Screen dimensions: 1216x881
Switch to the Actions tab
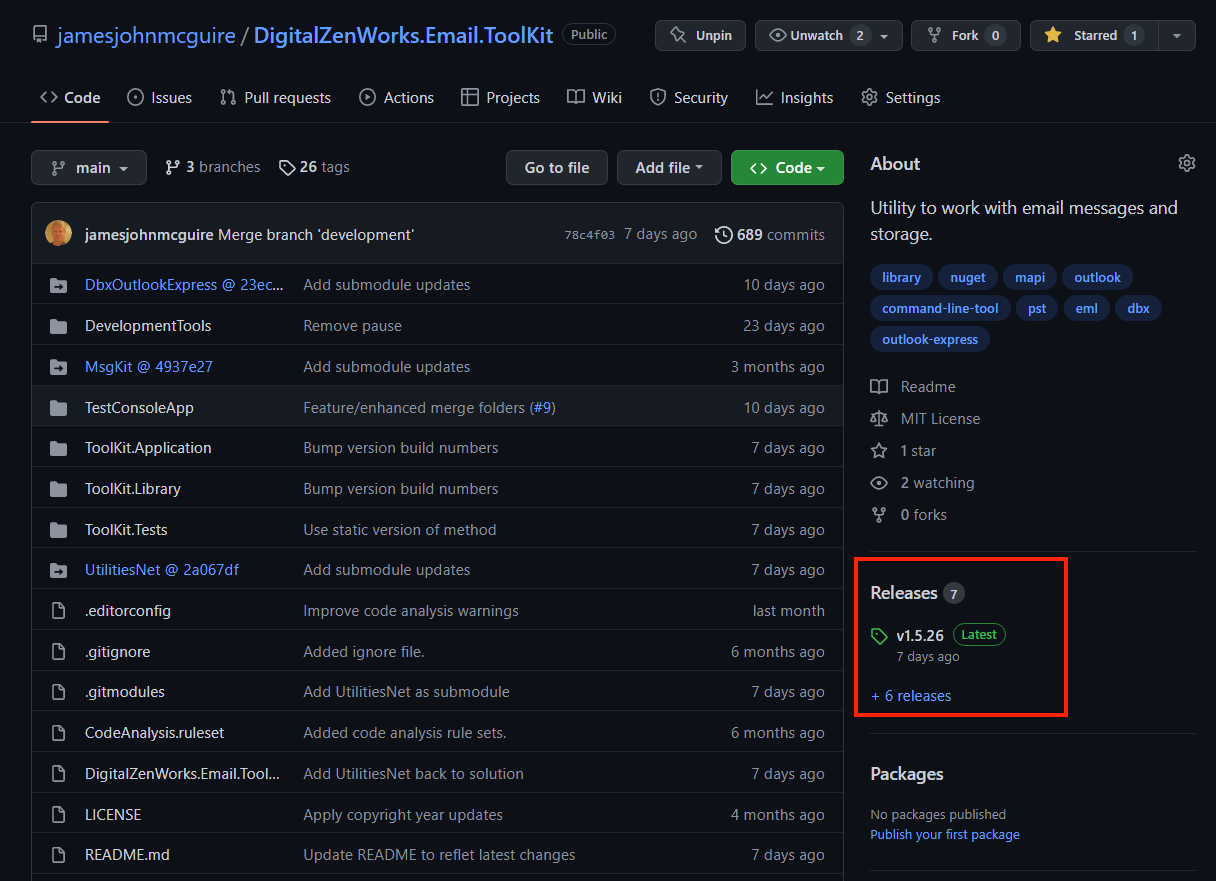coord(396,97)
